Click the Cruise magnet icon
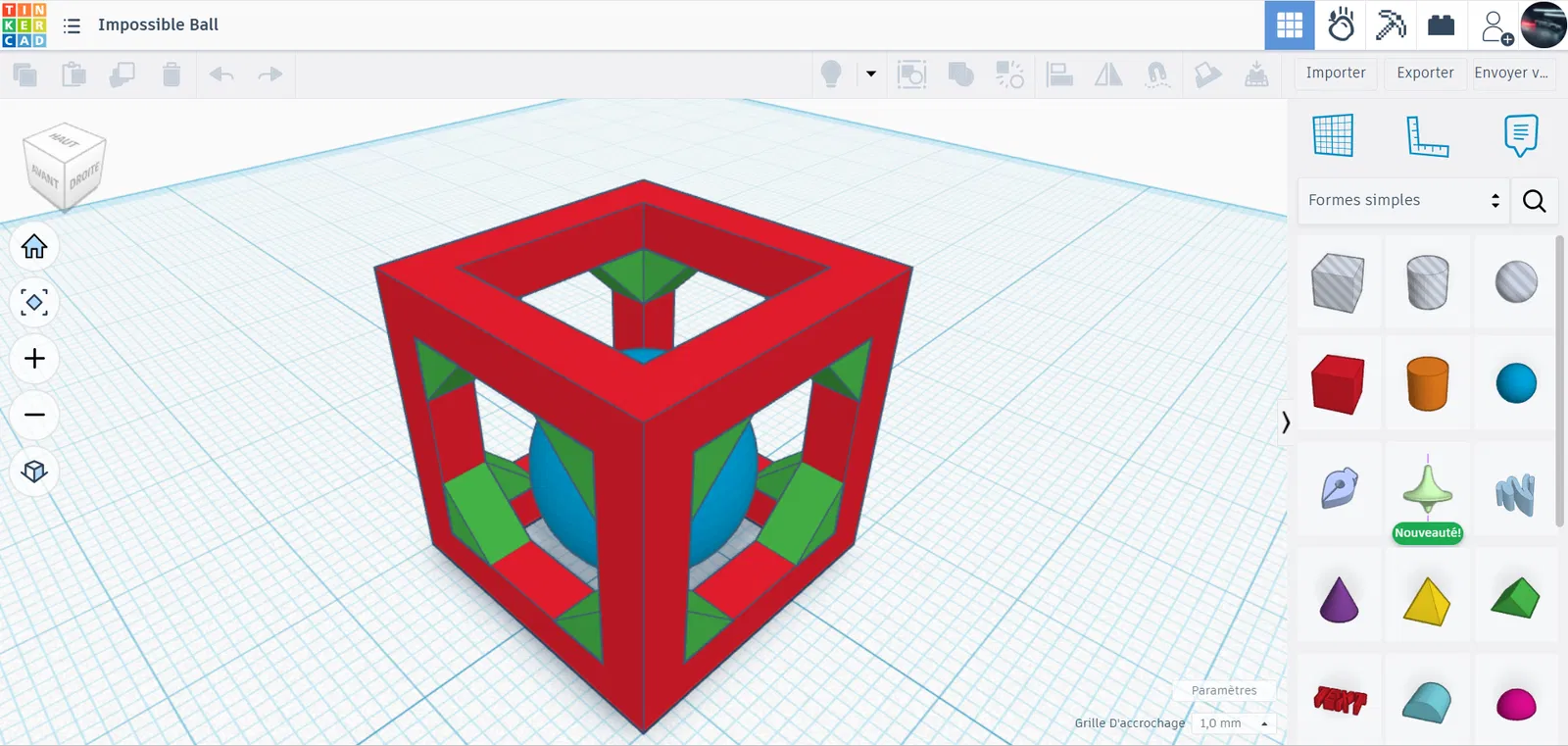 (x=1157, y=74)
